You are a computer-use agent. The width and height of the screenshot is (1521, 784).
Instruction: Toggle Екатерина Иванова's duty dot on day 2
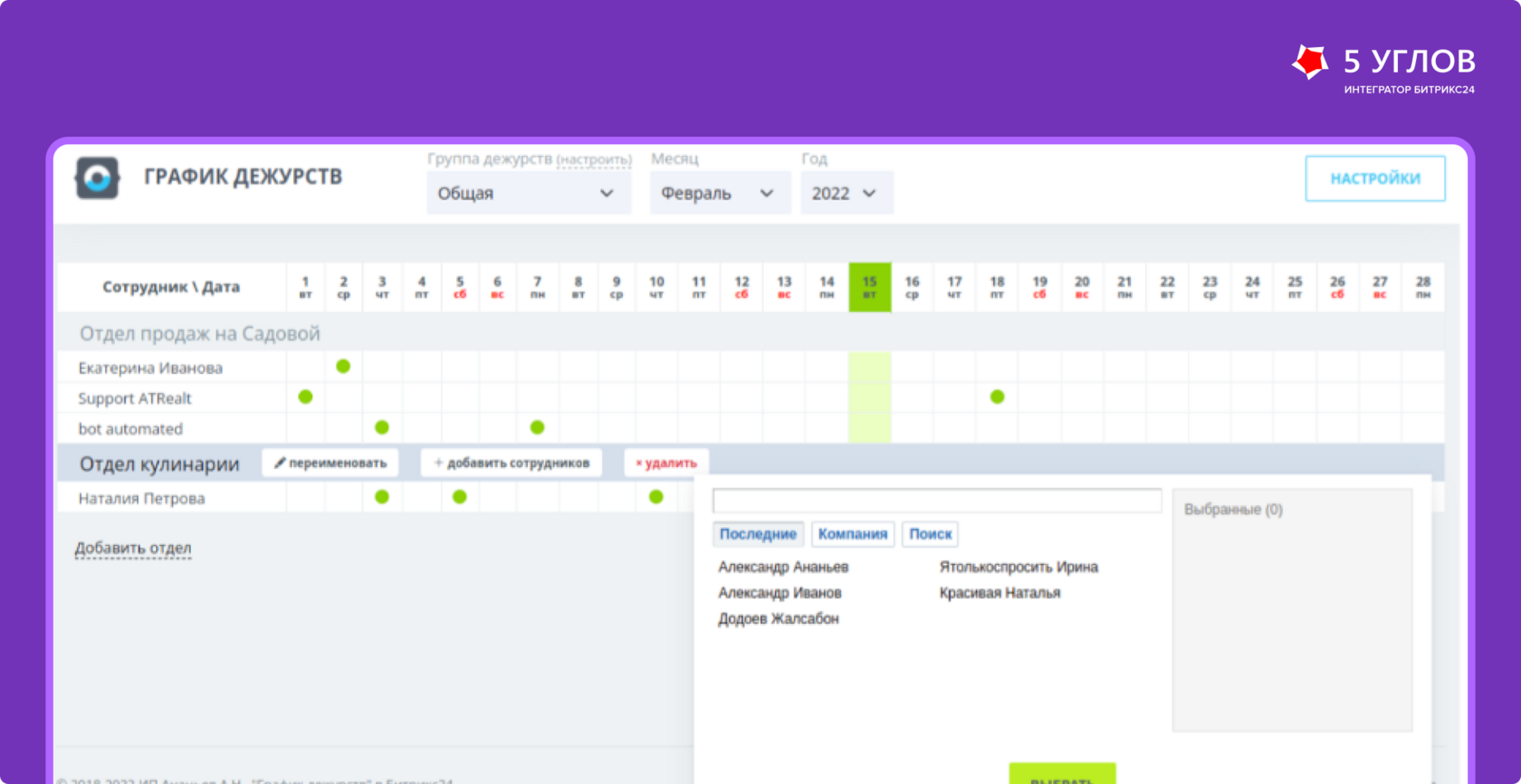343,367
